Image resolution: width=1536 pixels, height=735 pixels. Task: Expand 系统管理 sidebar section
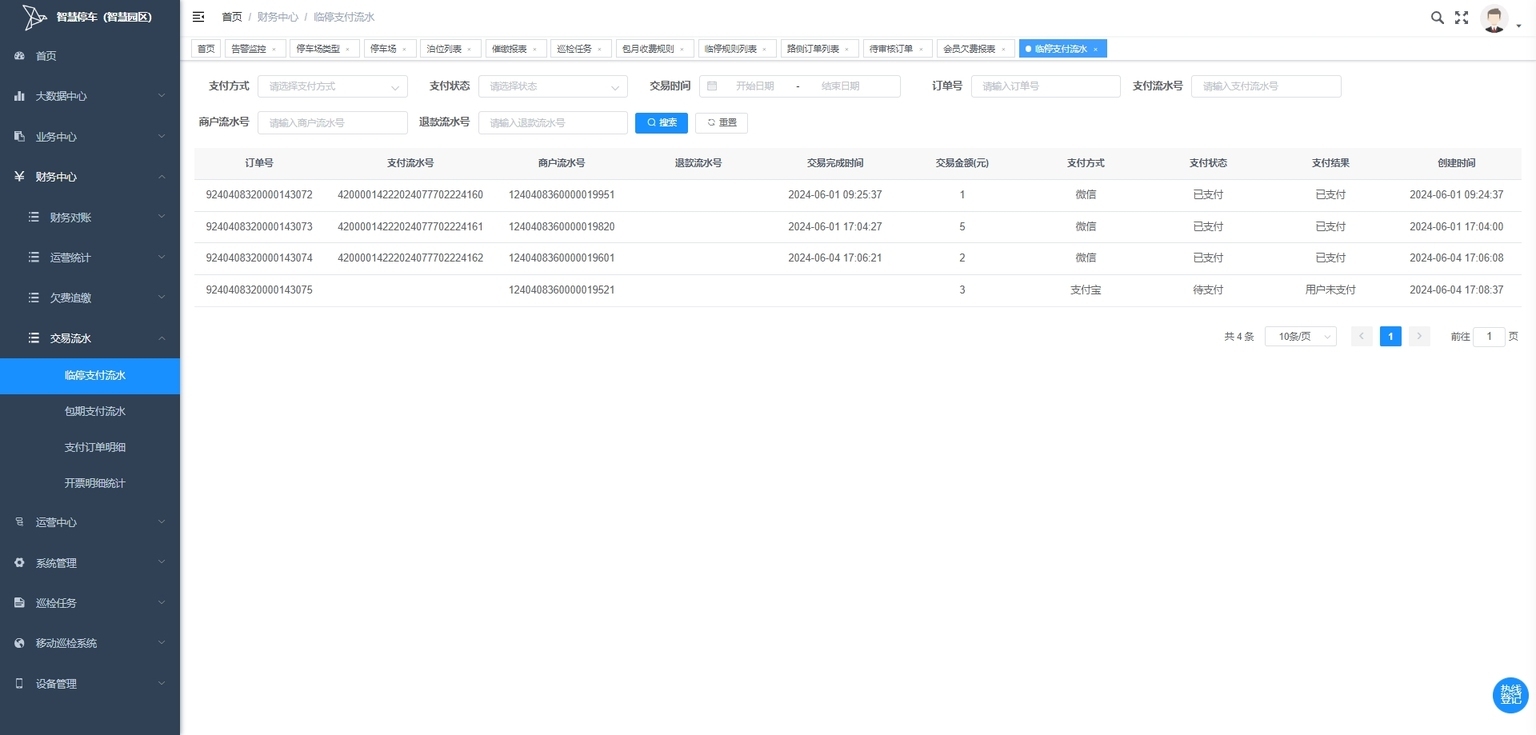(90, 563)
